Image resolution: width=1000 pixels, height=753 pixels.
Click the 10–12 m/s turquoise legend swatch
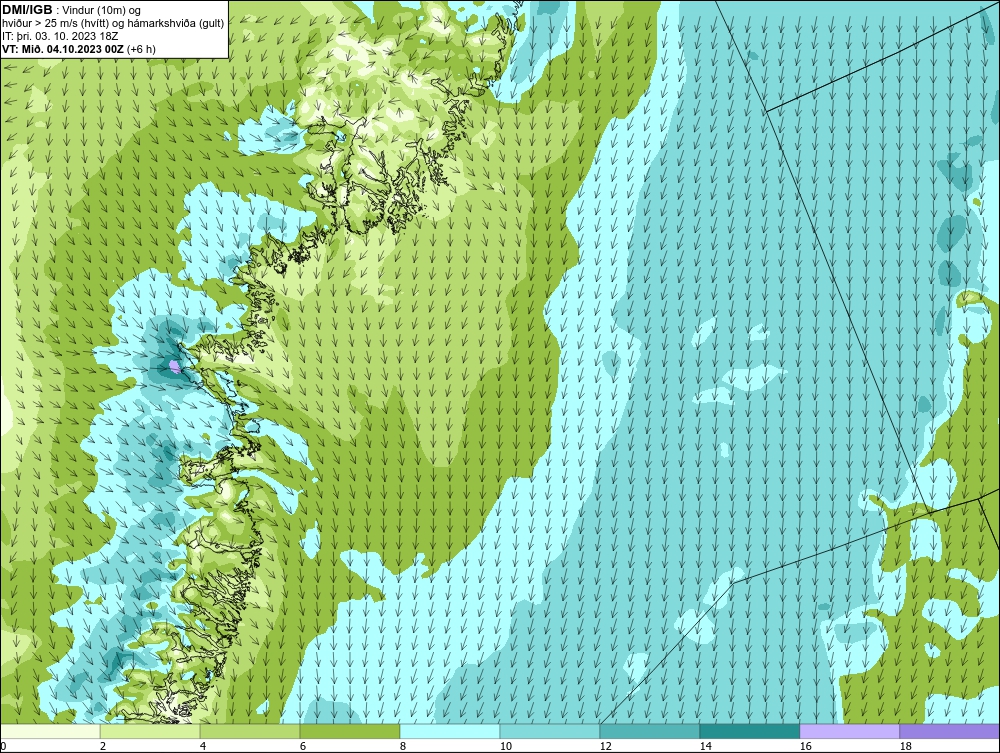coord(550,731)
